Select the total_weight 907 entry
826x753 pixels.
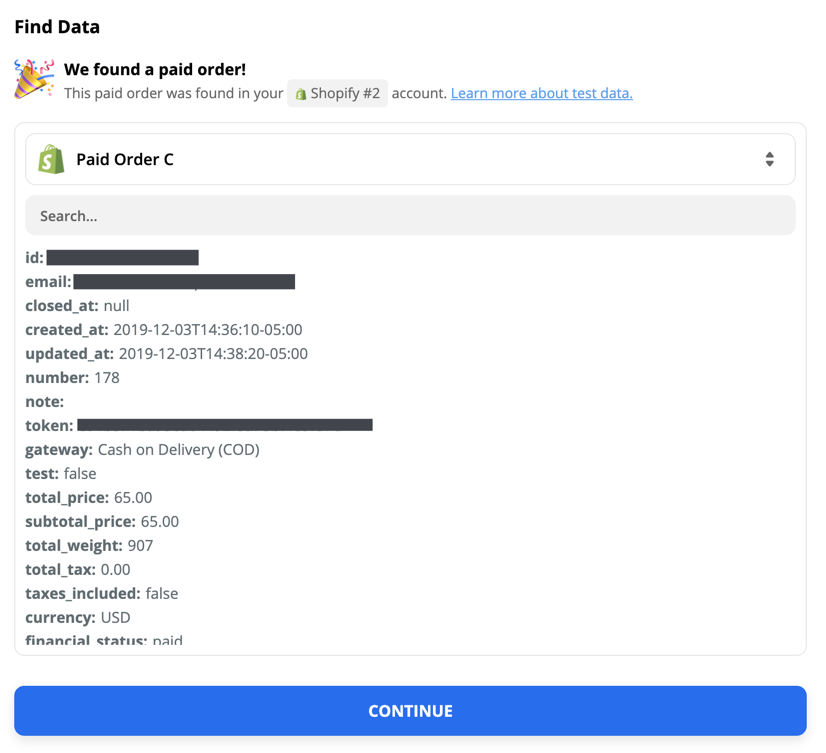point(89,545)
